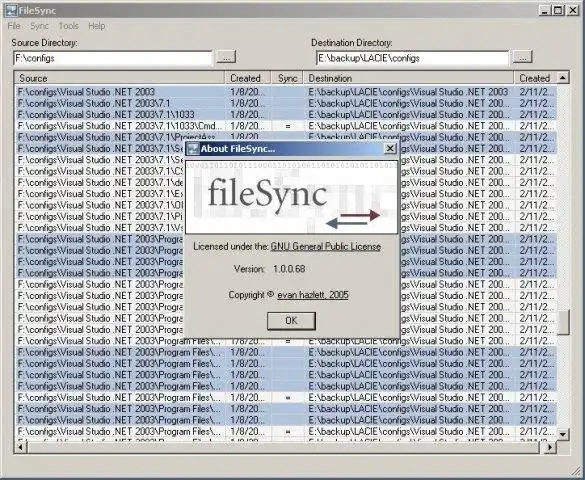585x480 pixels.
Task: Click the vertical scrollbar down arrow
Action: click(563, 434)
